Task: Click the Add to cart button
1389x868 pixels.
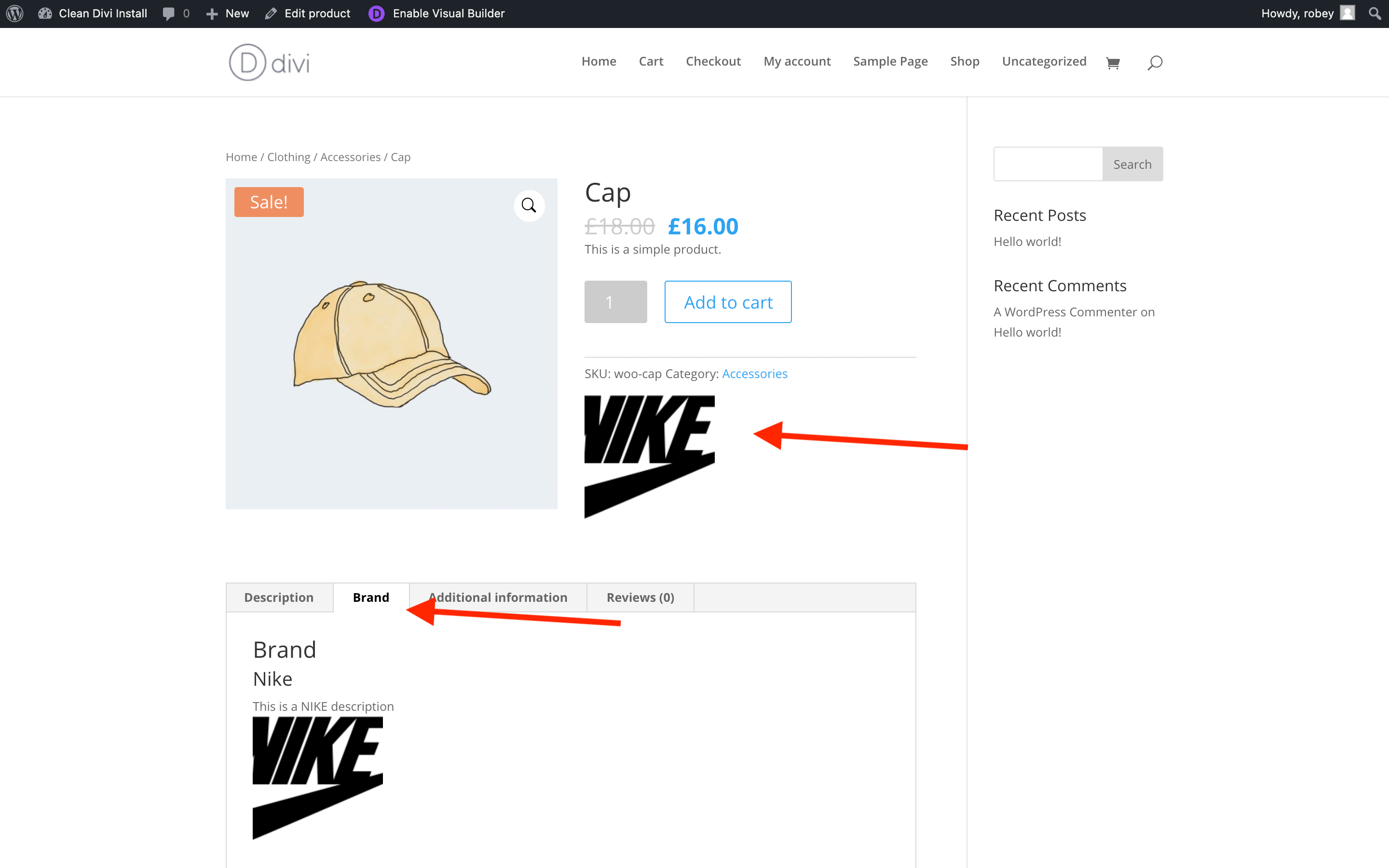Action: 728,302
